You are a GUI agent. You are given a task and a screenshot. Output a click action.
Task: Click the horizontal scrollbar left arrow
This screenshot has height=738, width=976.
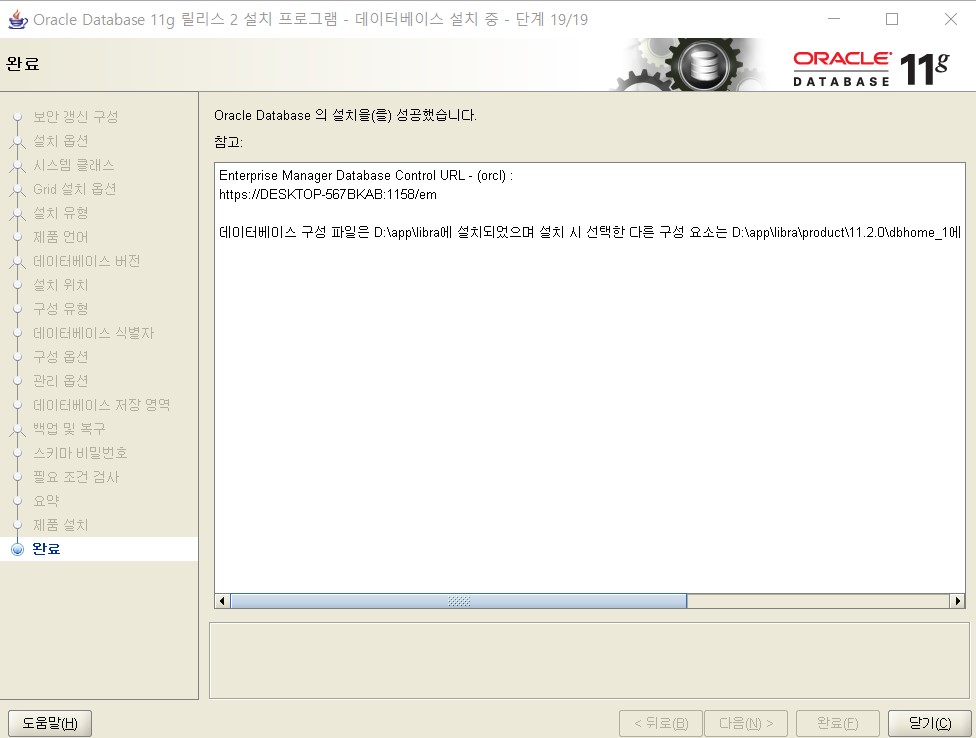pyautogui.click(x=222, y=601)
